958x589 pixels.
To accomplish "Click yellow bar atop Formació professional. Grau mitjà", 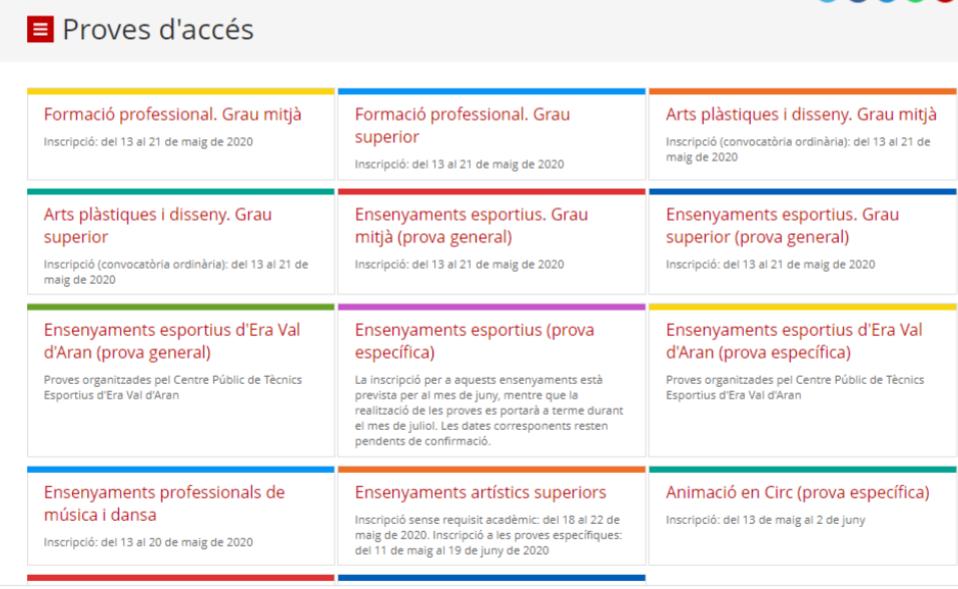I will point(181,91).
